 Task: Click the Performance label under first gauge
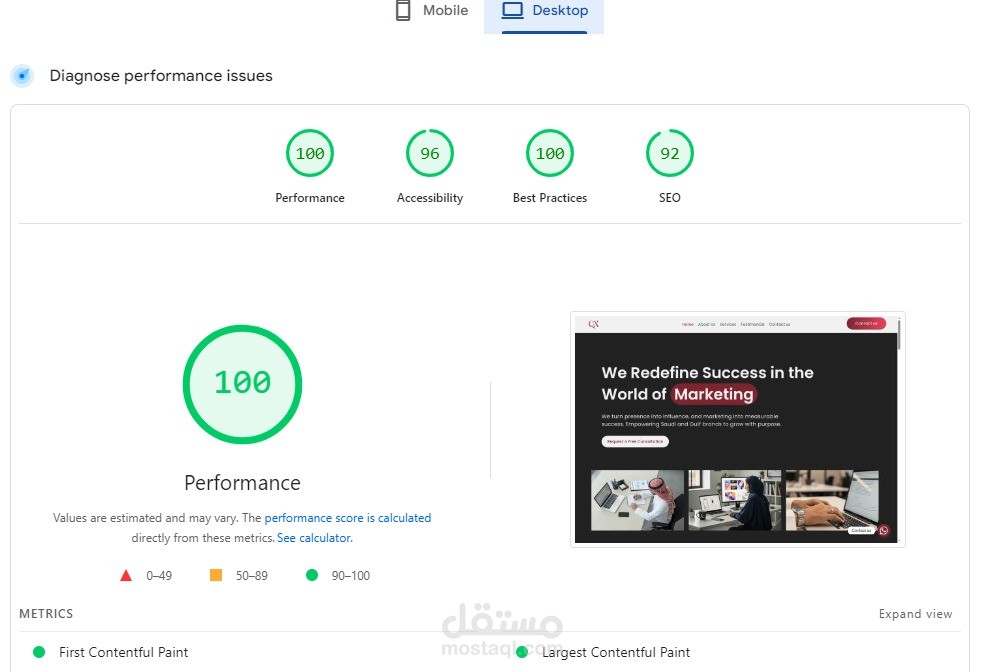[x=310, y=198]
